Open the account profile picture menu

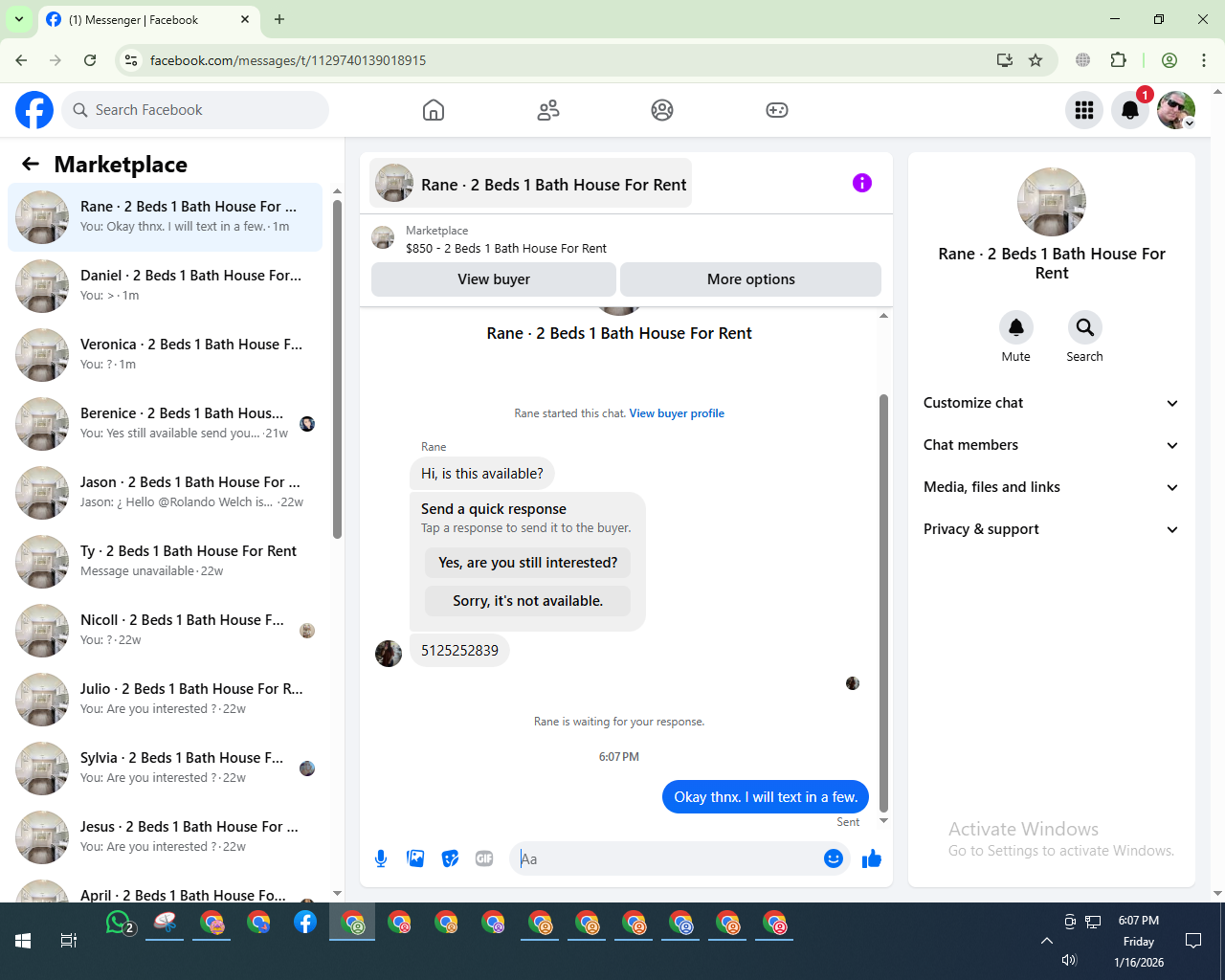point(1176,110)
